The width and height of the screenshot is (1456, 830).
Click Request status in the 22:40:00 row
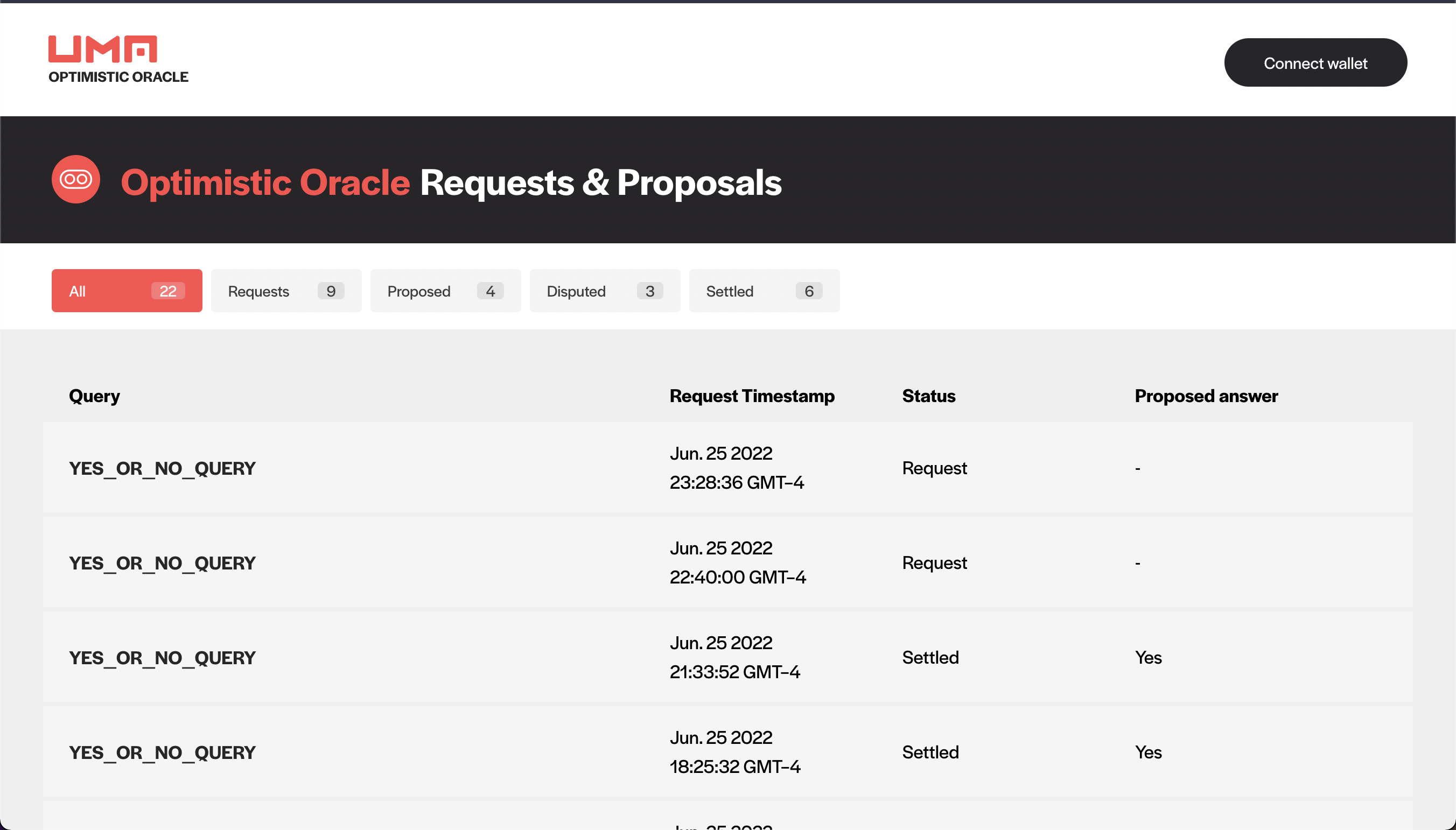coord(934,562)
